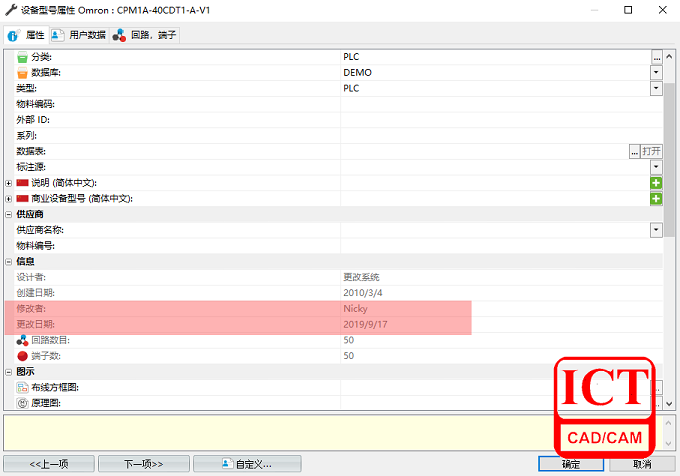
Task: Click the 设计者 value 更改系统
Action: [x=361, y=277]
